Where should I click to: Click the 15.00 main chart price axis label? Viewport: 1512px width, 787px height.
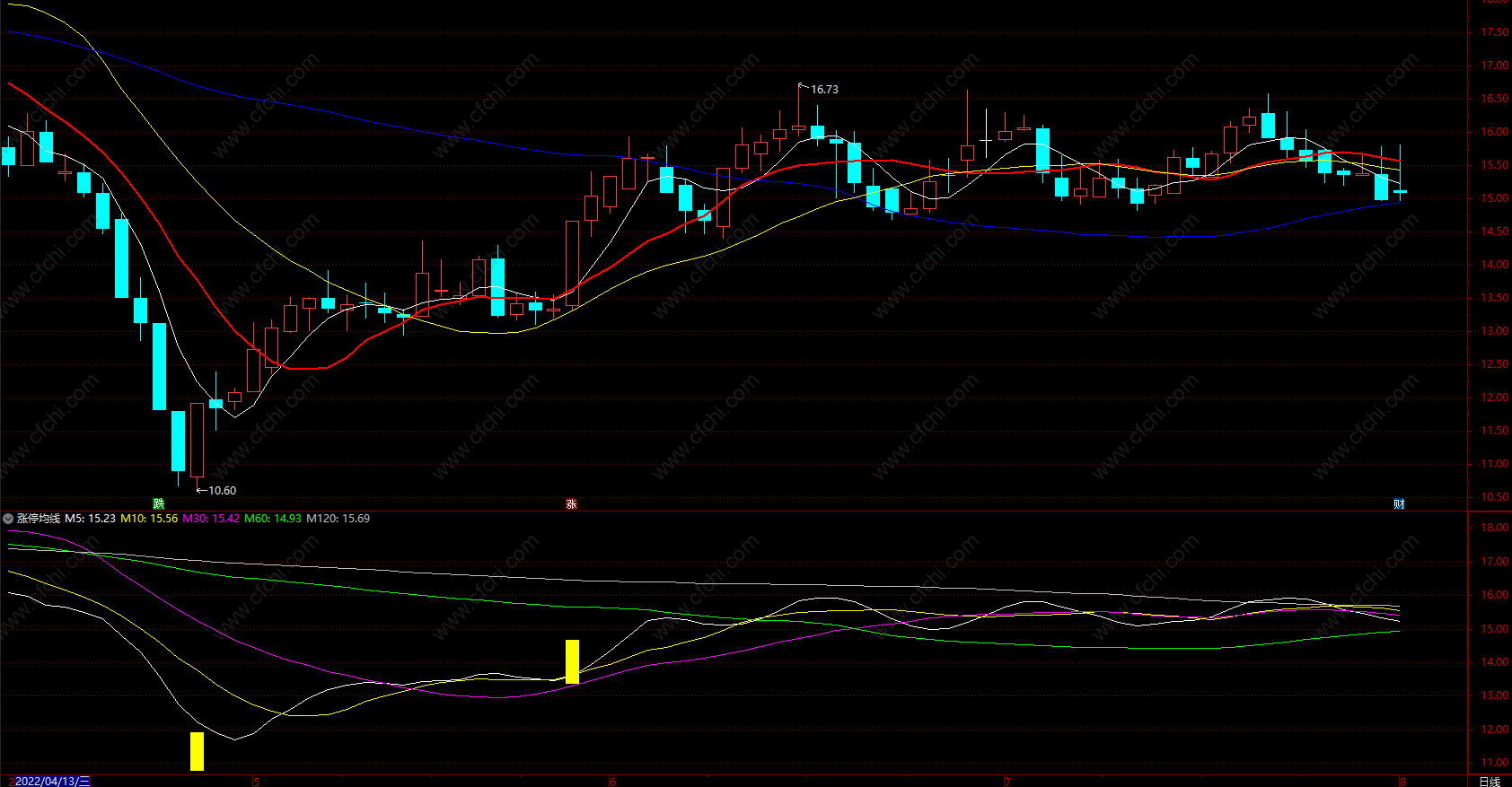[x=1495, y=198]
